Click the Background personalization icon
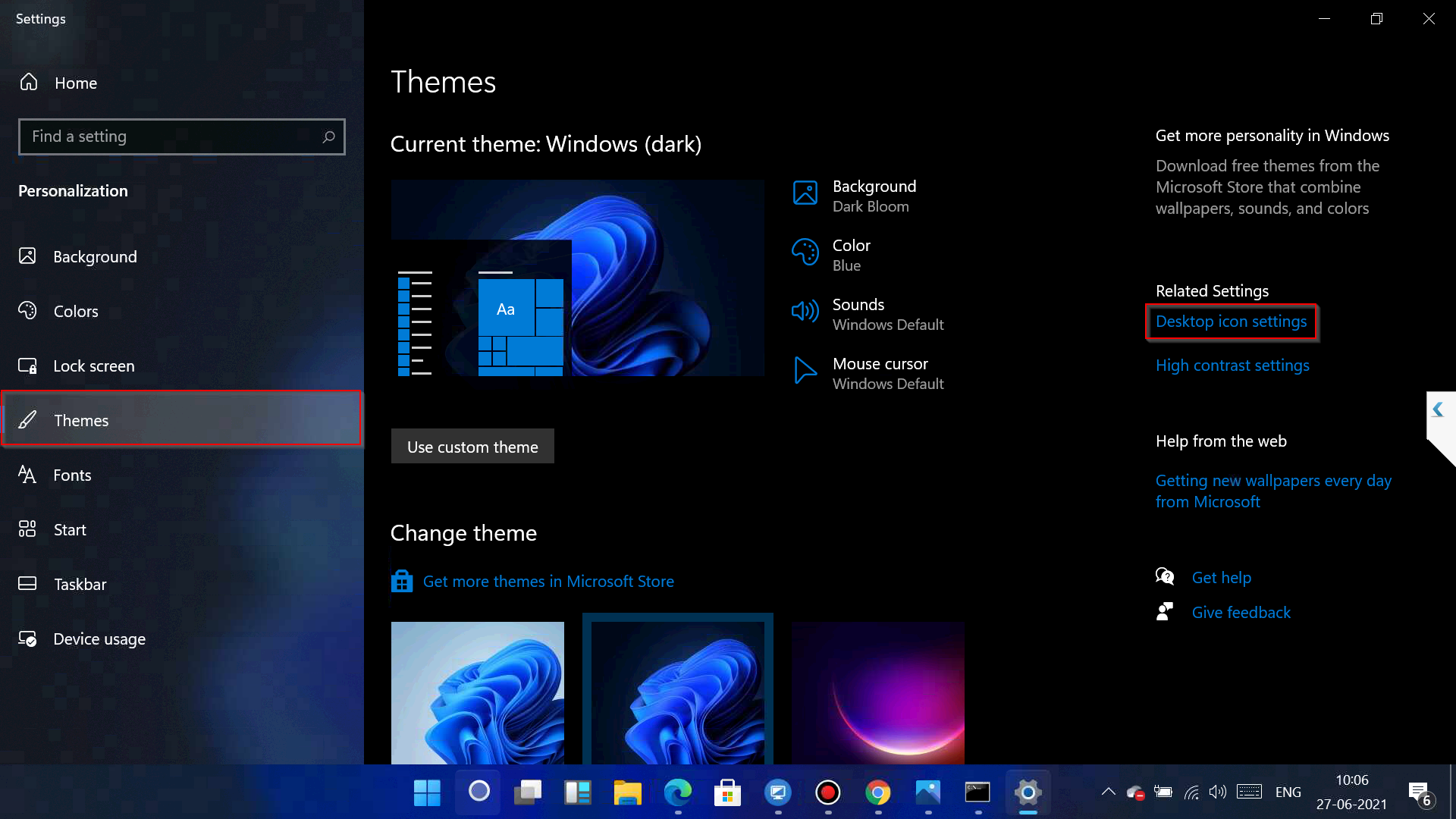Image resolution: width=1456 pixels, height=819 pixels. coord(27,256)
